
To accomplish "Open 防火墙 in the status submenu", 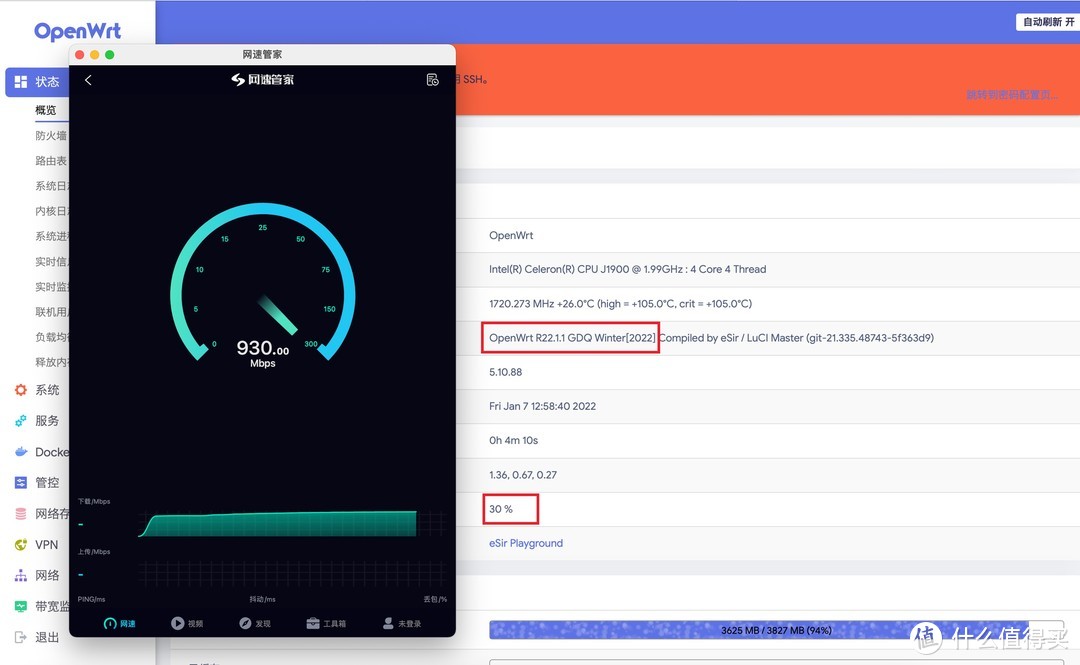I will [x=51, y=136].
